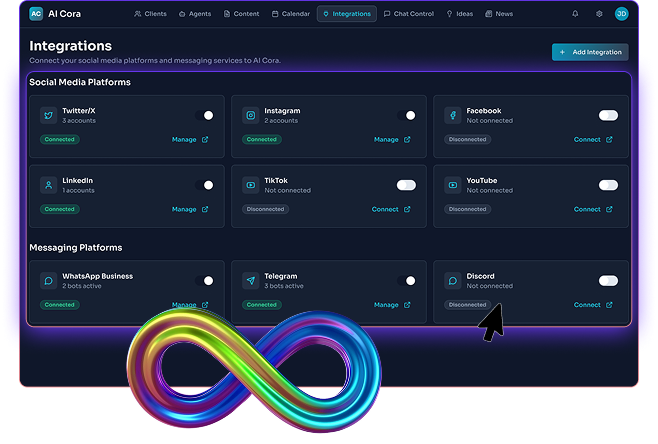
Task: Open the Calendar tab
Action: [291, 14]
